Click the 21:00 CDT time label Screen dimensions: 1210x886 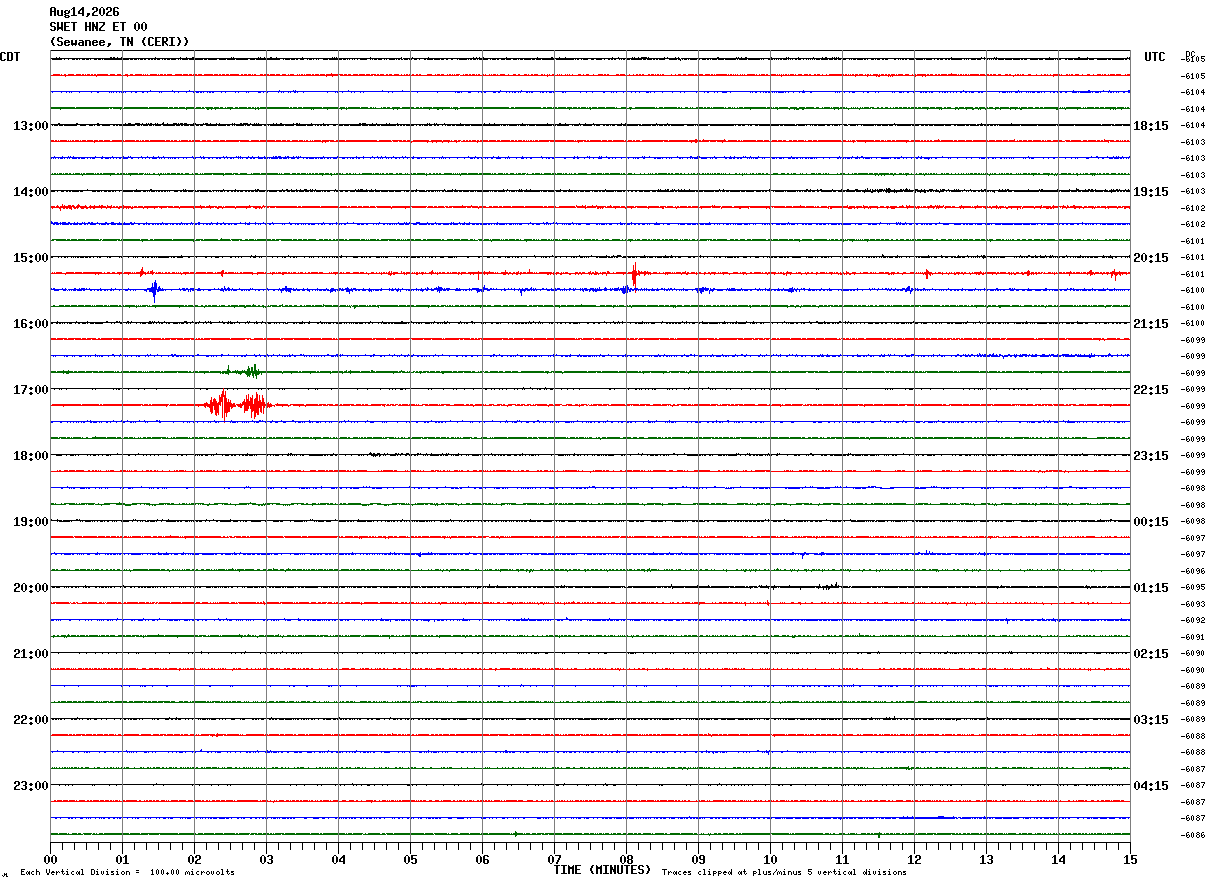click(x=31, y=654)
